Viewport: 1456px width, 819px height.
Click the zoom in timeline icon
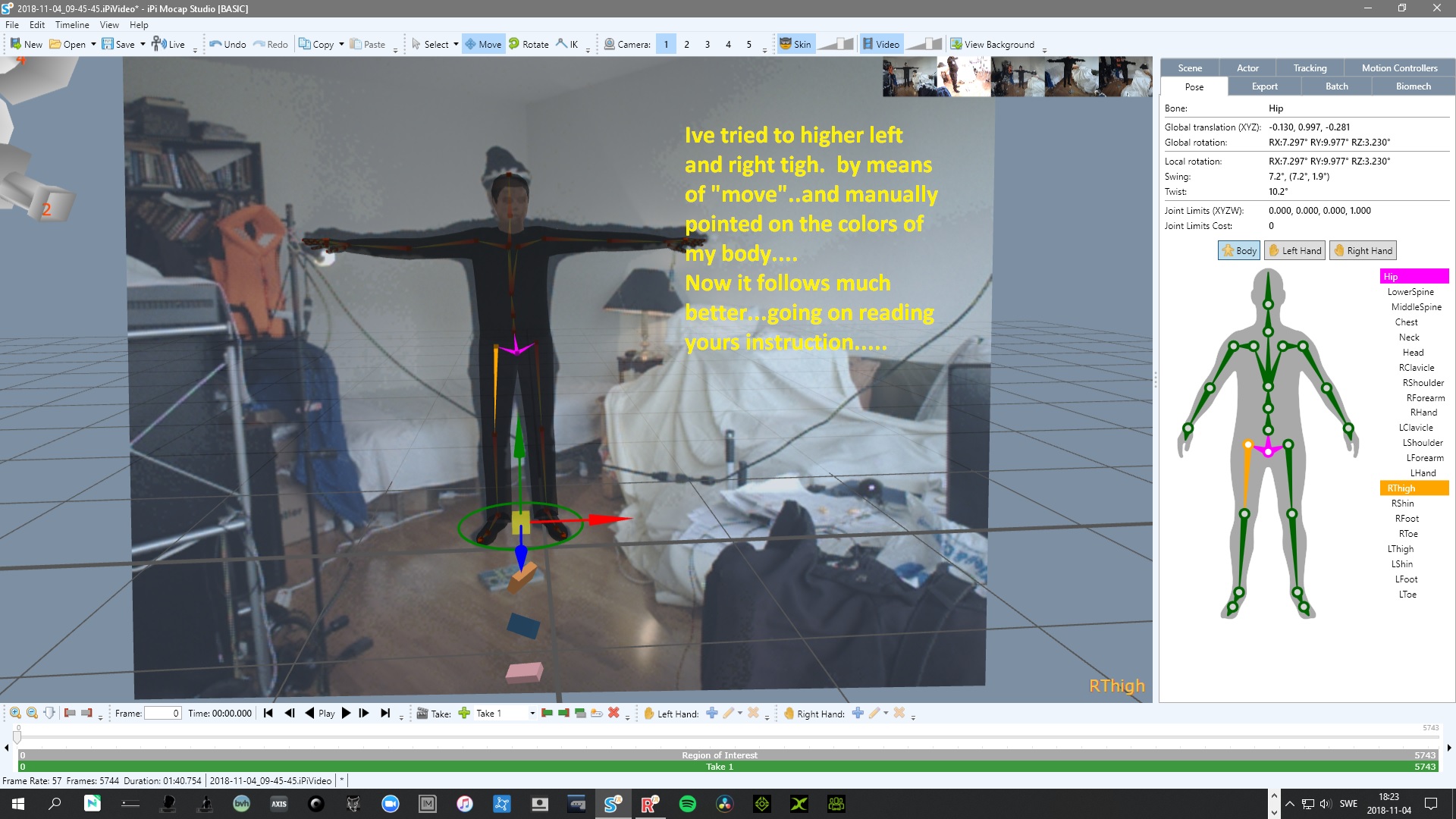coord(15,713)
